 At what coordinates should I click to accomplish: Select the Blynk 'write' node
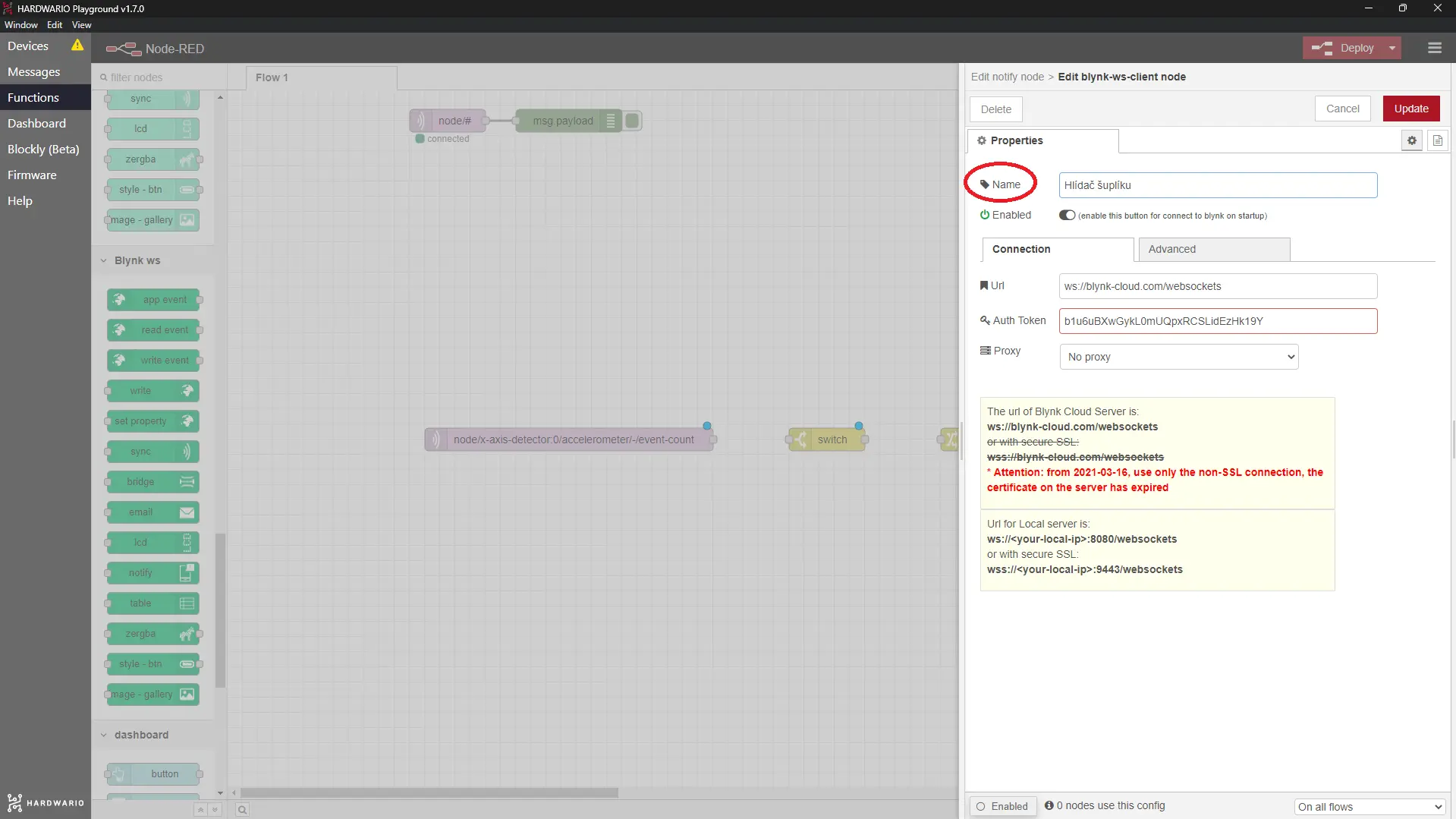(153, 391)
